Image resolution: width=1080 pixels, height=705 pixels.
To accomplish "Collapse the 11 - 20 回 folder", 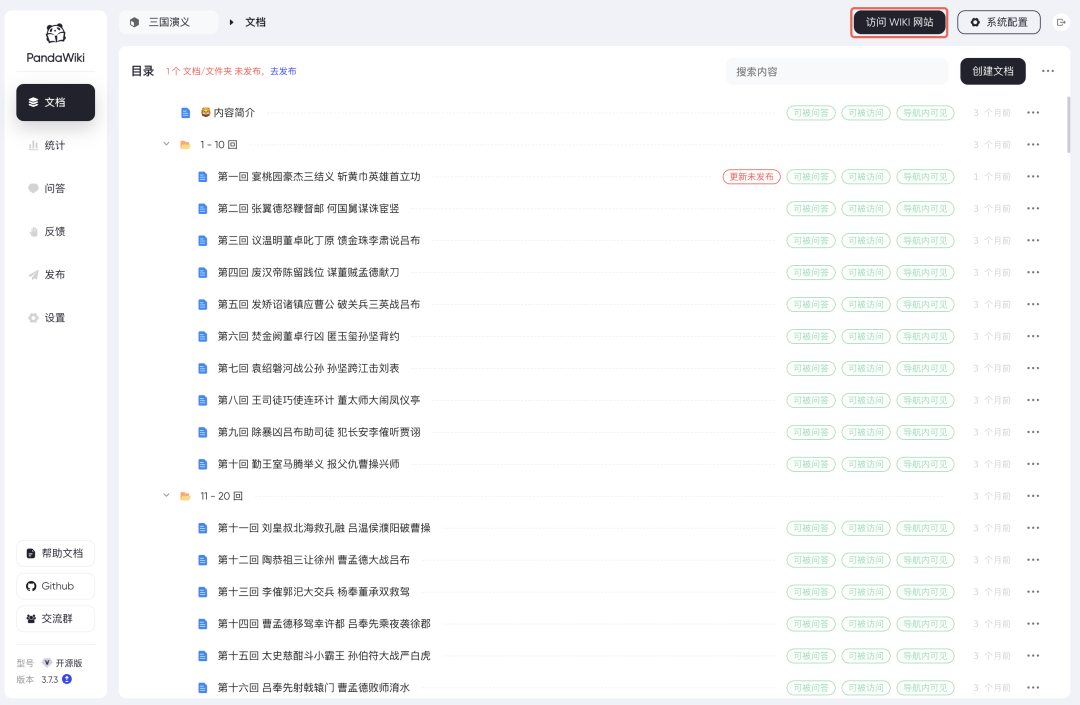I will 166,495.
